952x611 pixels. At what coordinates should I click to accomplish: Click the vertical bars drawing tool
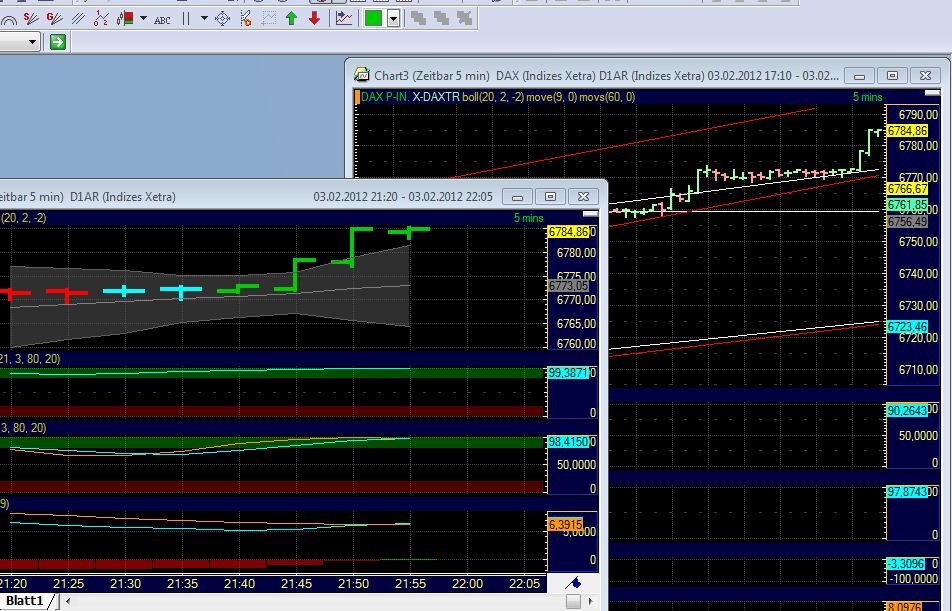pyautogui.click(x=185, y=18)
